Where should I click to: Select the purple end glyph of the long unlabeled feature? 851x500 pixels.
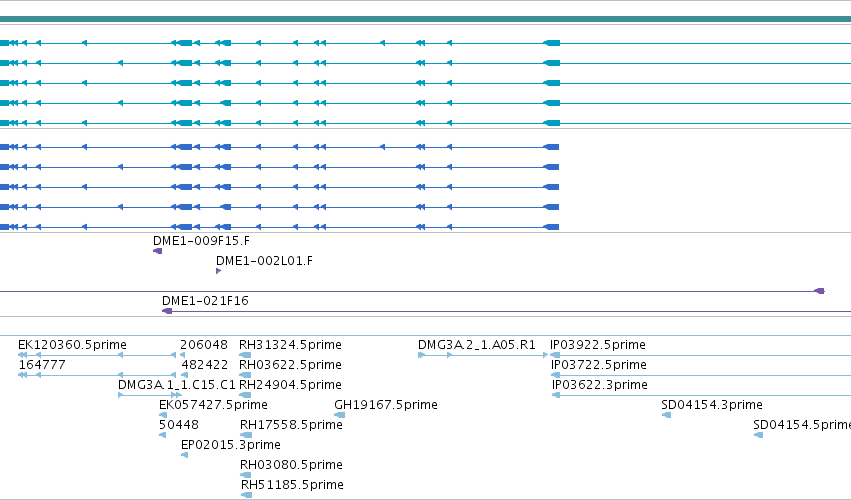[820, 292]
